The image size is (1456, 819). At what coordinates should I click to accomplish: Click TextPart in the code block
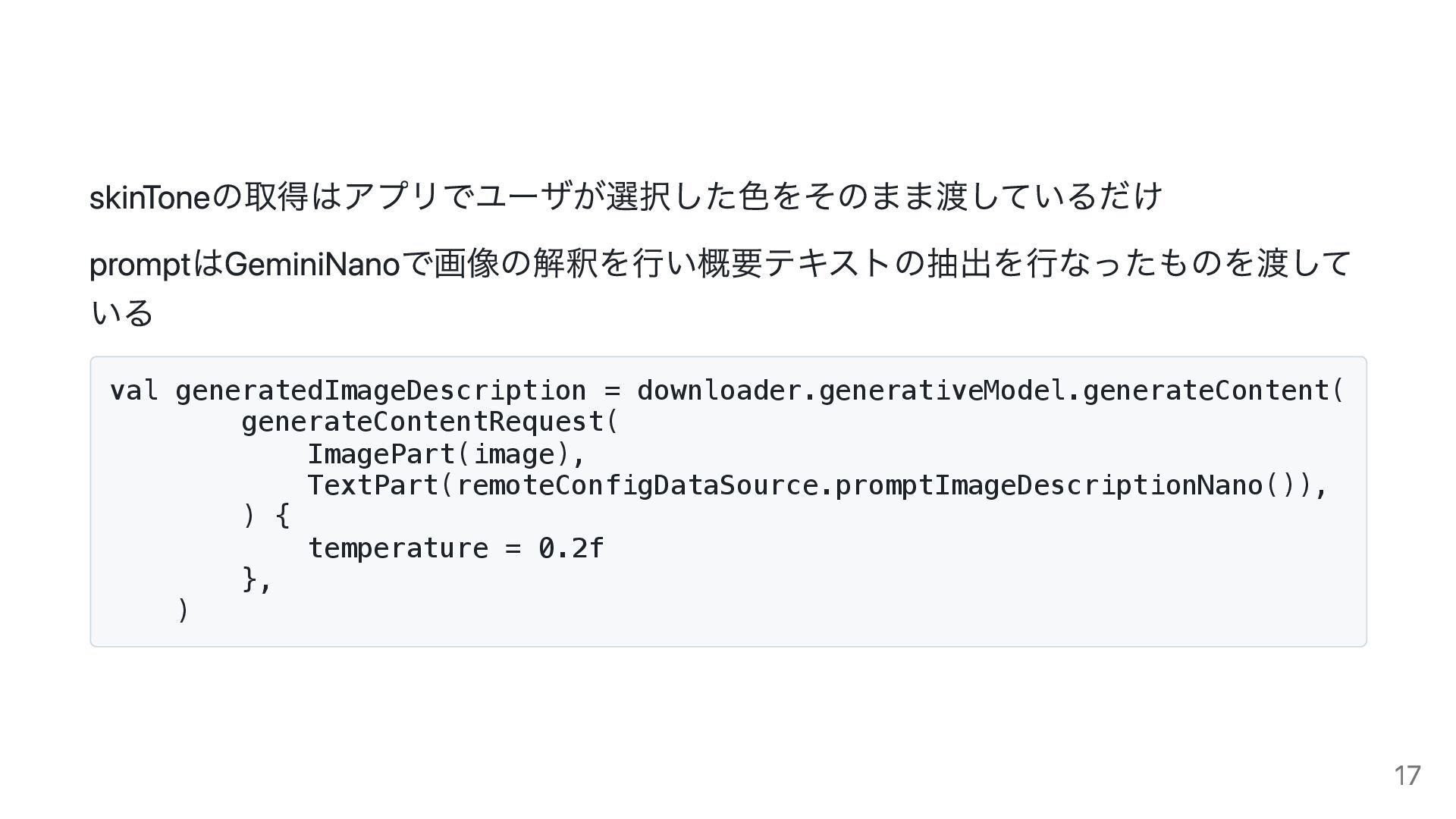click(372, 485)
